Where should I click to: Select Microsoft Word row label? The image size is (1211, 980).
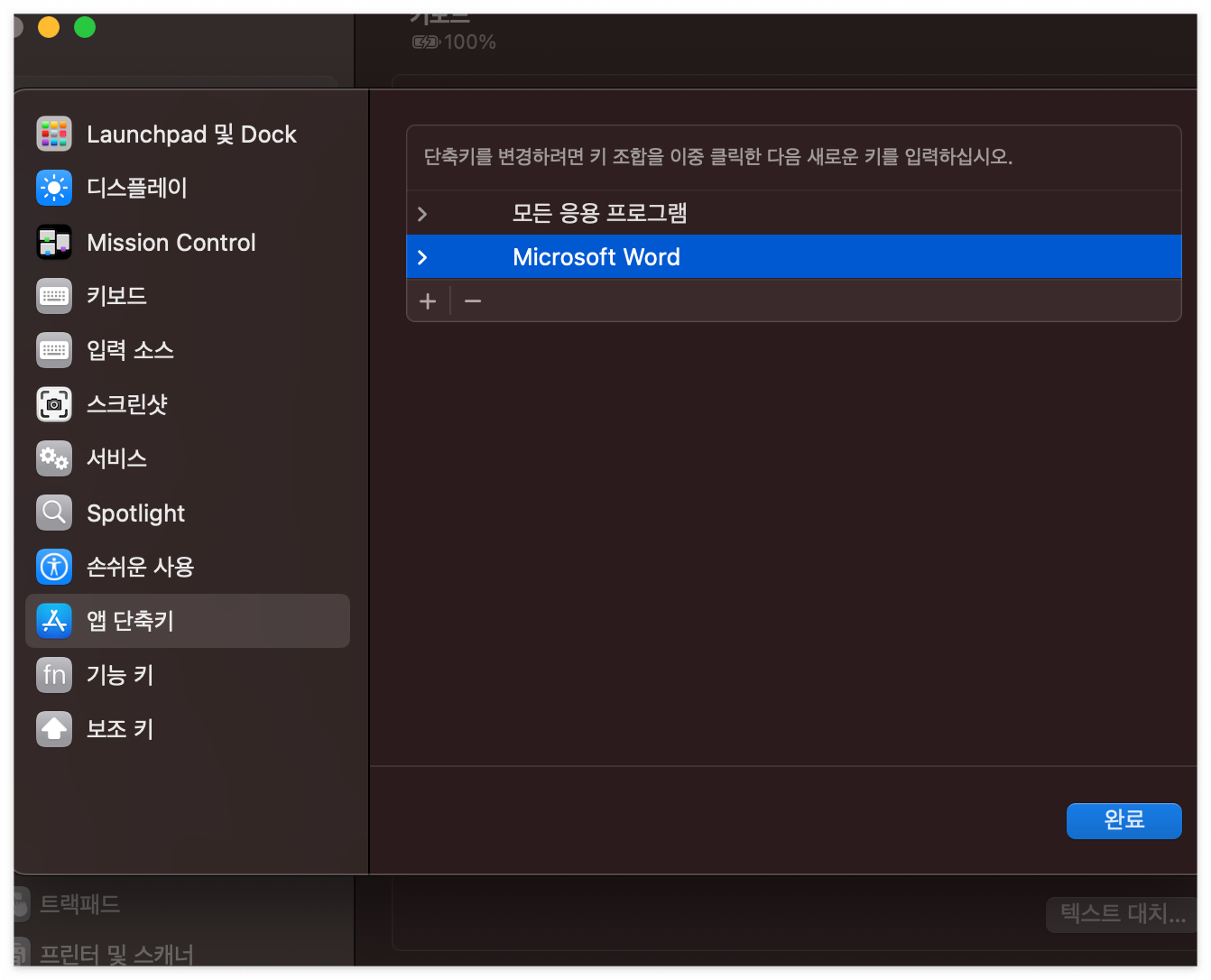coord(596,257)
